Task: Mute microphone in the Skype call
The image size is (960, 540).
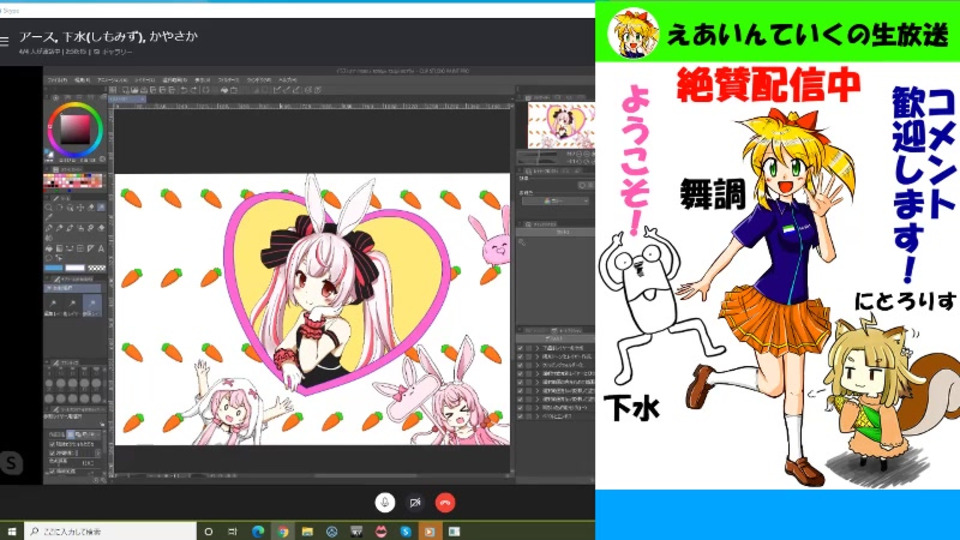Action: coord(384,503)
